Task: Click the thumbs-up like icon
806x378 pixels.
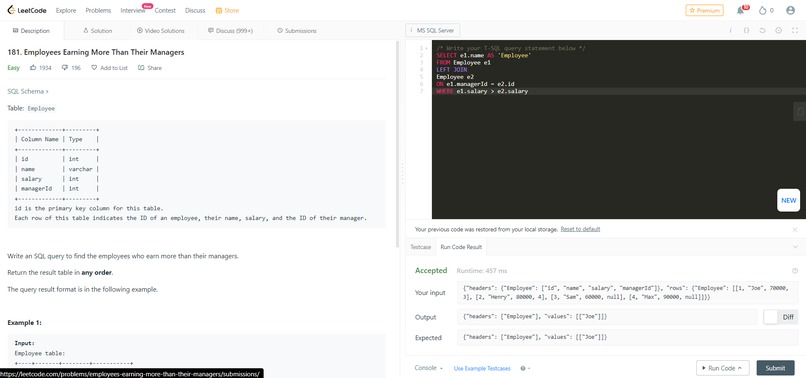Action: pyautogui.click(x=33, y=67)
